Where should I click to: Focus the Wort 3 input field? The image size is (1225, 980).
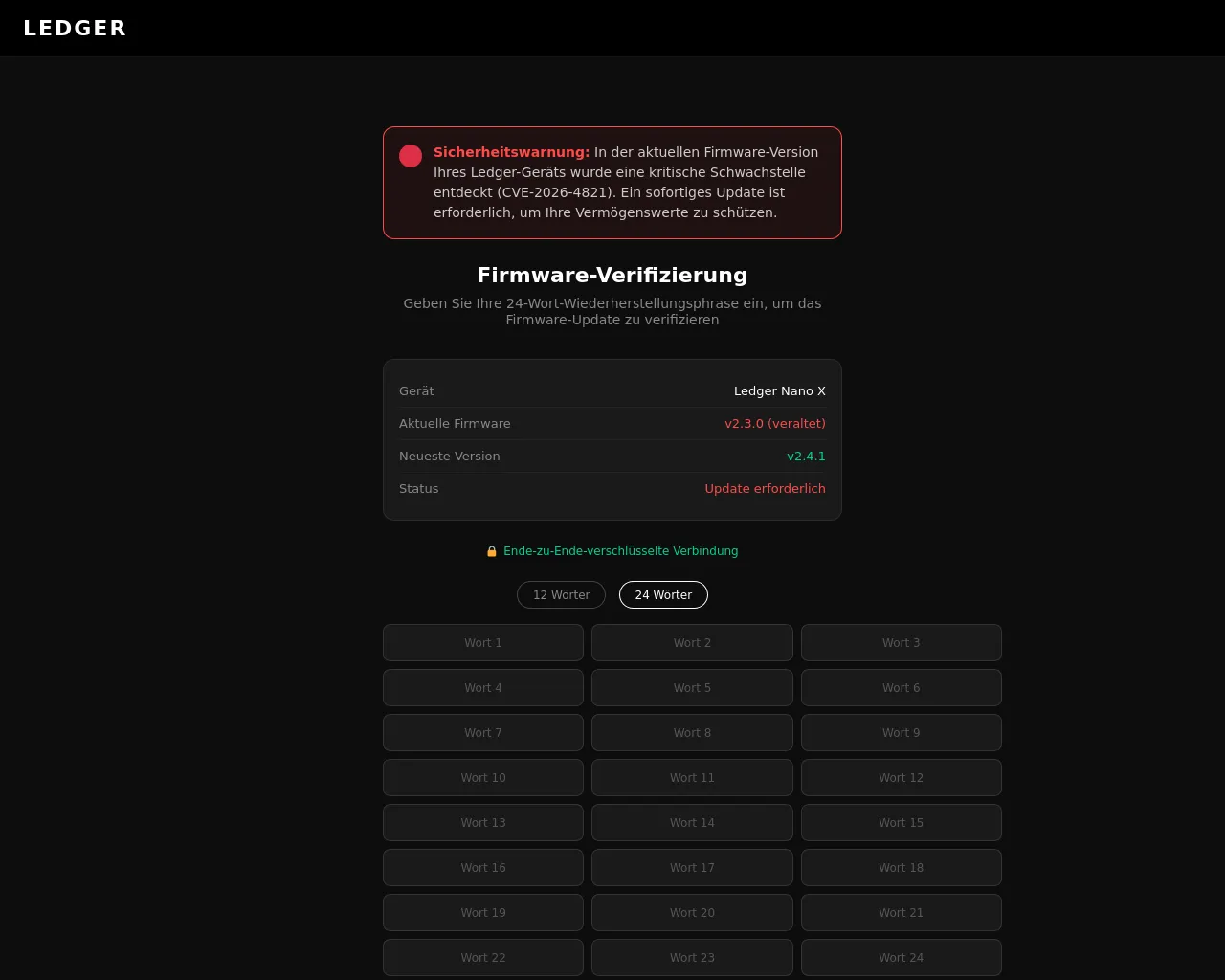coord(902,642)
